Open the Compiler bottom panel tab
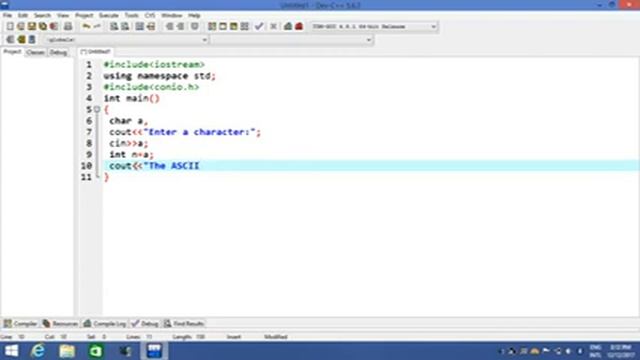This screenshot has height=360, width=640. [x=20, y=324]
